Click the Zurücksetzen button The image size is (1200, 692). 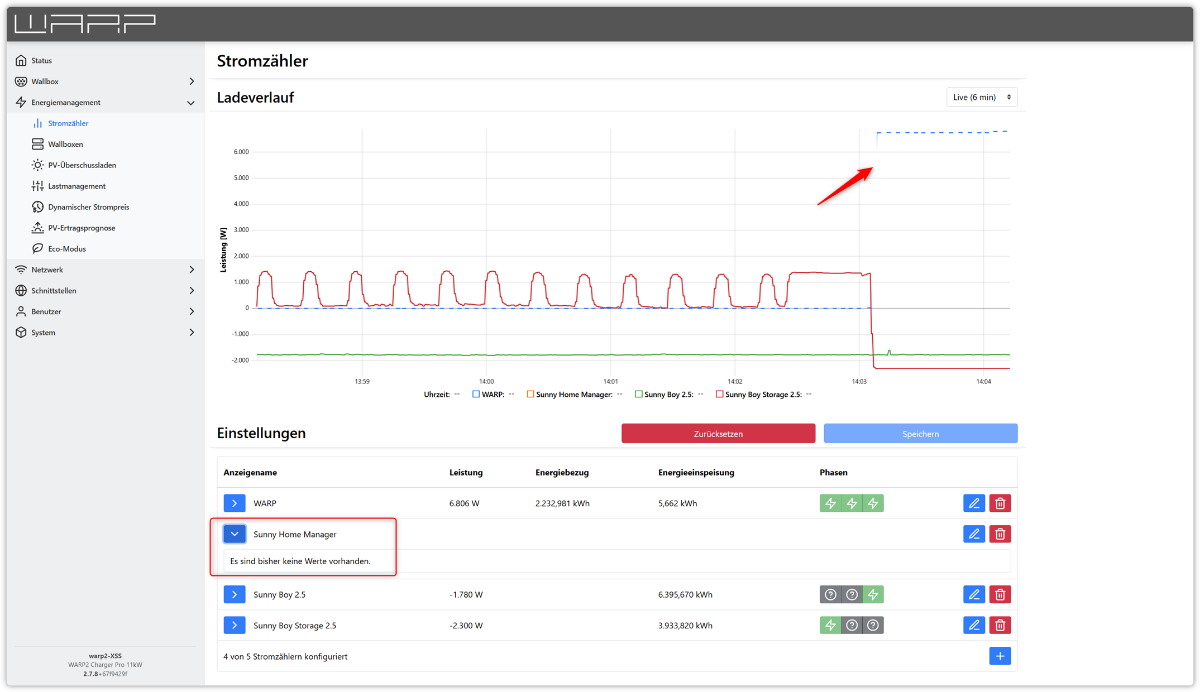(718, 433)
